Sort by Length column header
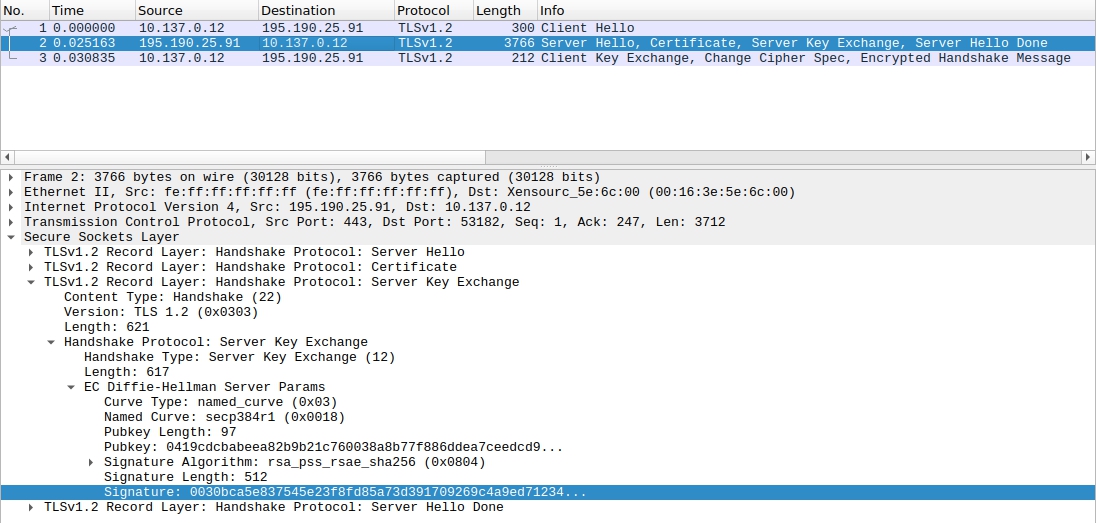This screenshot has height=523, width=1096. tap(505, 10)
